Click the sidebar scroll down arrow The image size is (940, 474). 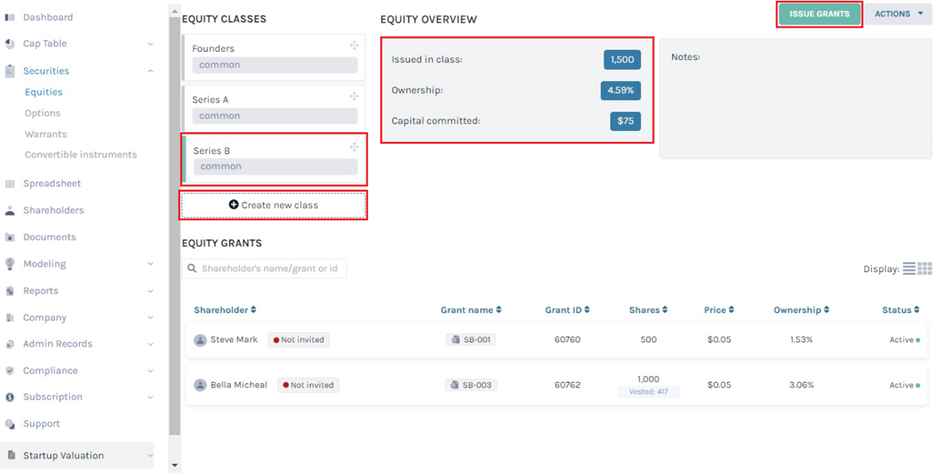174,465
